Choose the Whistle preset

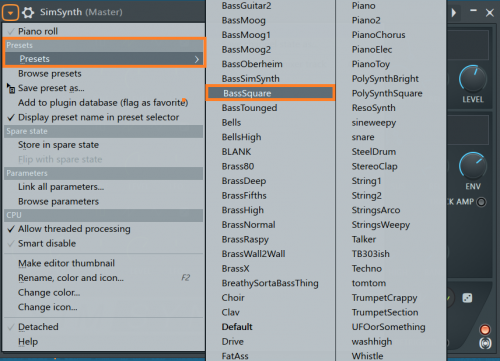coord(367,356)
